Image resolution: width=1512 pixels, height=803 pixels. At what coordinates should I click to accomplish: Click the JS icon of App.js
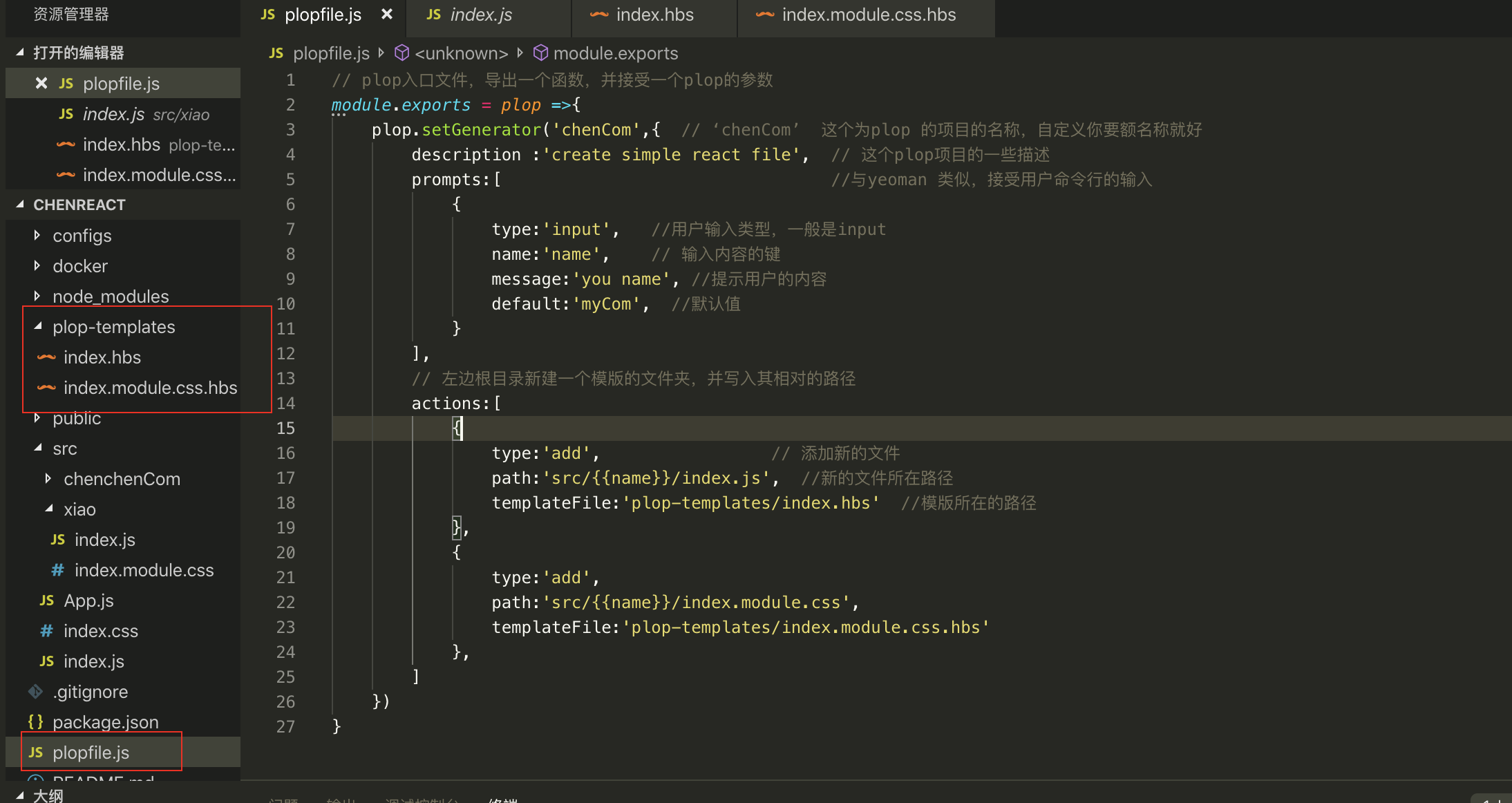(x=46, y=601)
